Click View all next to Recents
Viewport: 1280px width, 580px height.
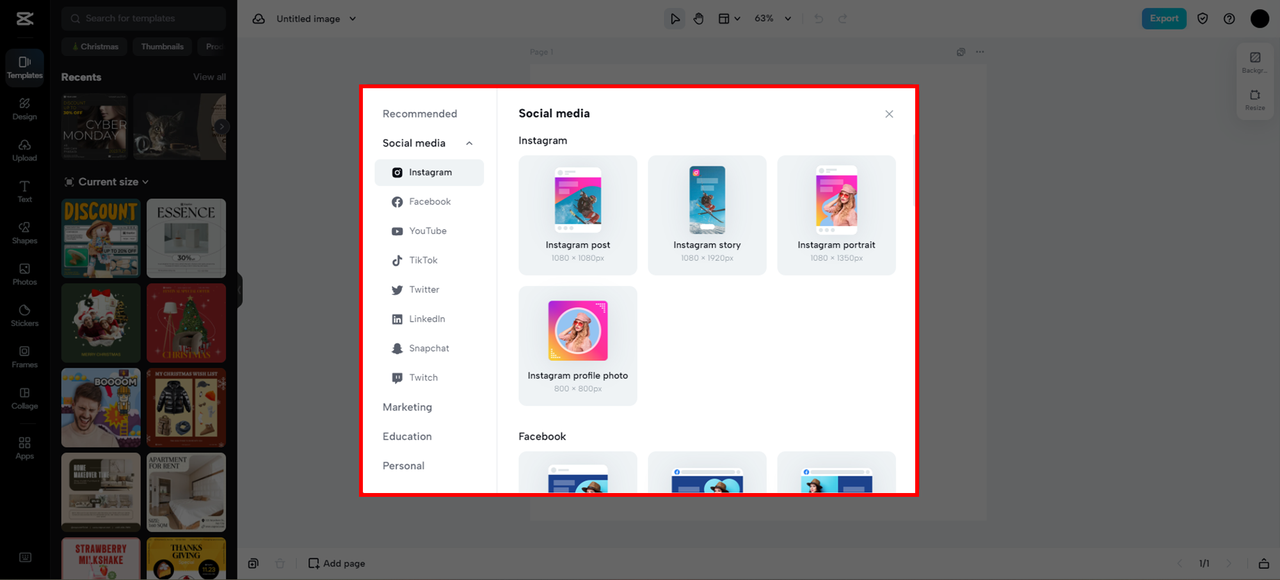click(209, 77)
